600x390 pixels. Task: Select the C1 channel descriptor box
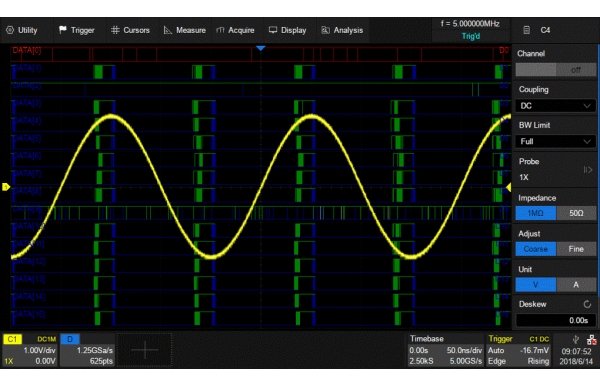click(x=30, y=350)
